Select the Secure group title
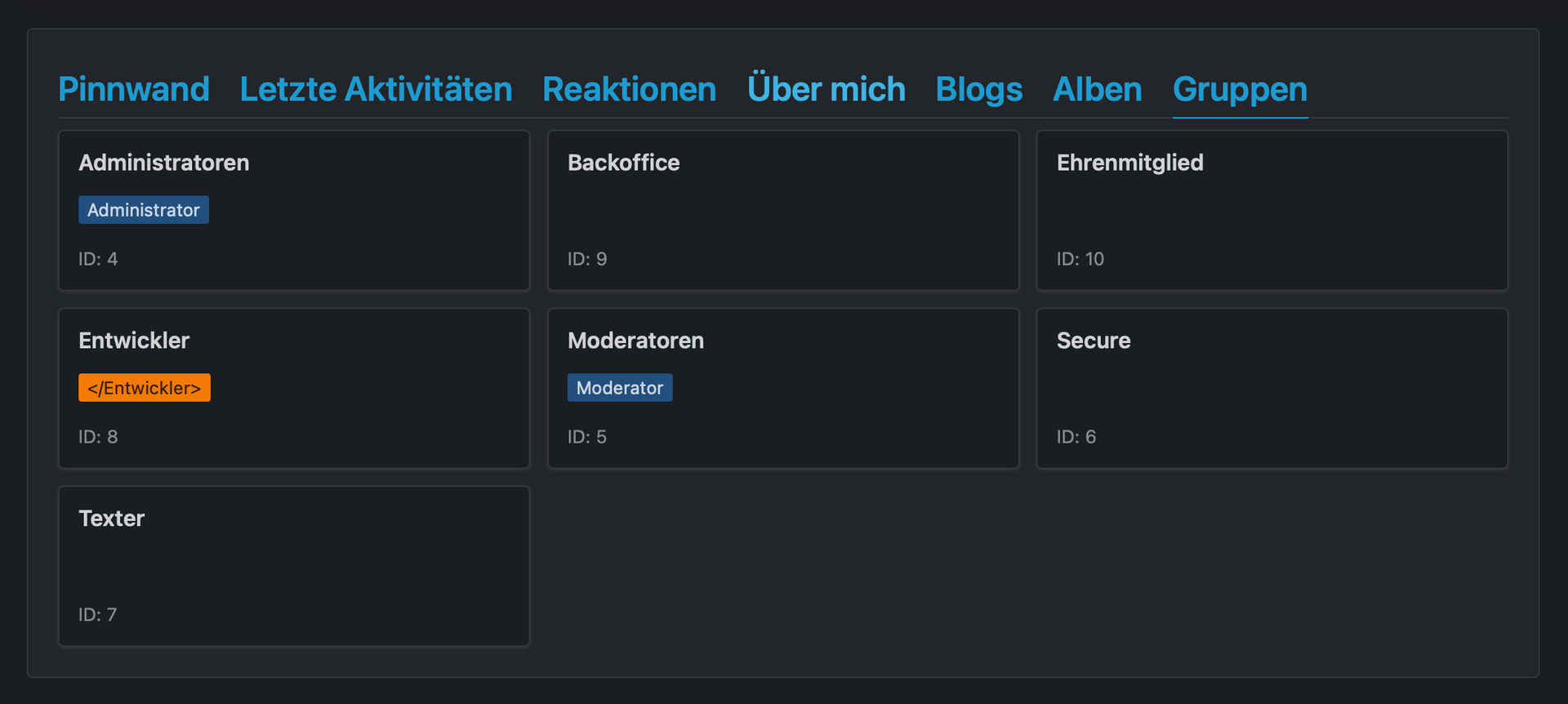1568x704 pixels. [1094, 341]
